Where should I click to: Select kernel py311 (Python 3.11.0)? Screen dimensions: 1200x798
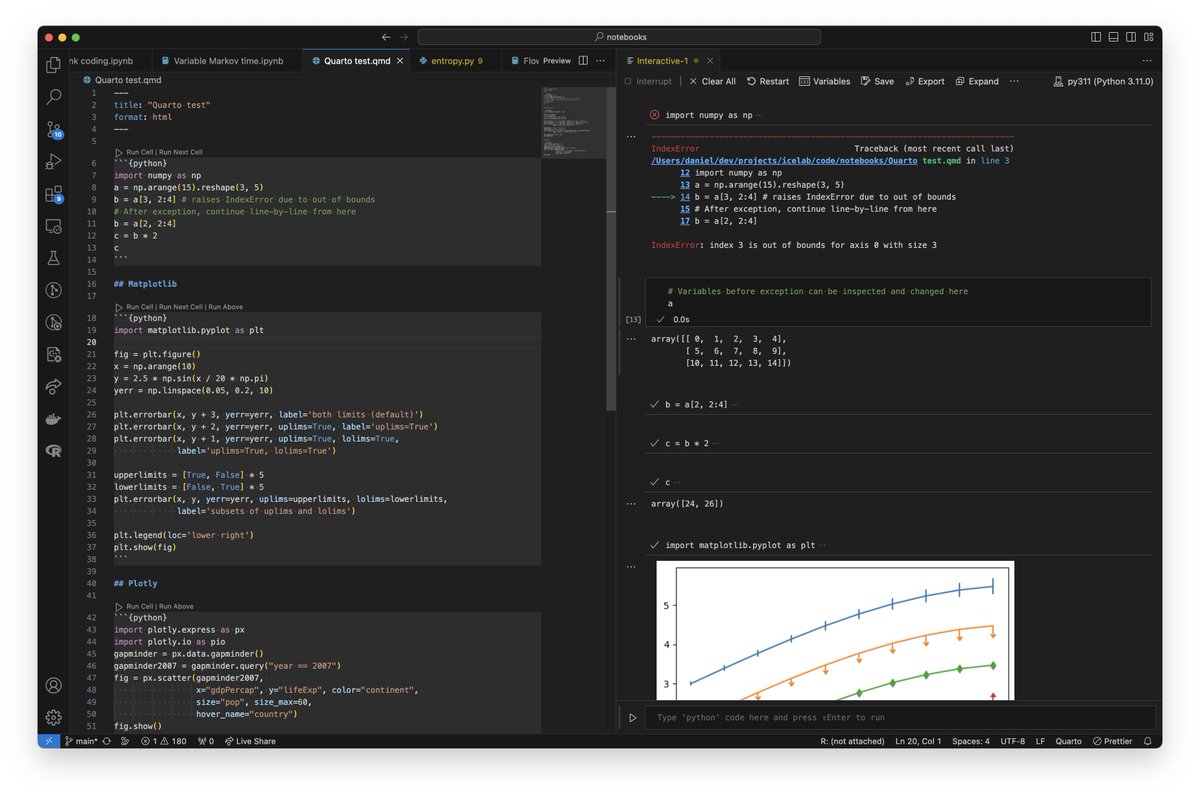(x=1104, y=81)
